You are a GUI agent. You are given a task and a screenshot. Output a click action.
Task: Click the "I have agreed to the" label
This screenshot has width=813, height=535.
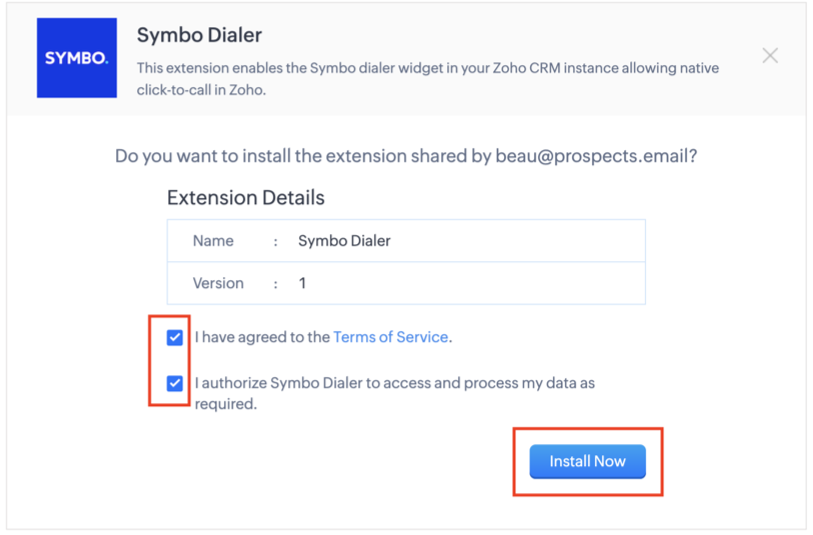tap(262, 337)
